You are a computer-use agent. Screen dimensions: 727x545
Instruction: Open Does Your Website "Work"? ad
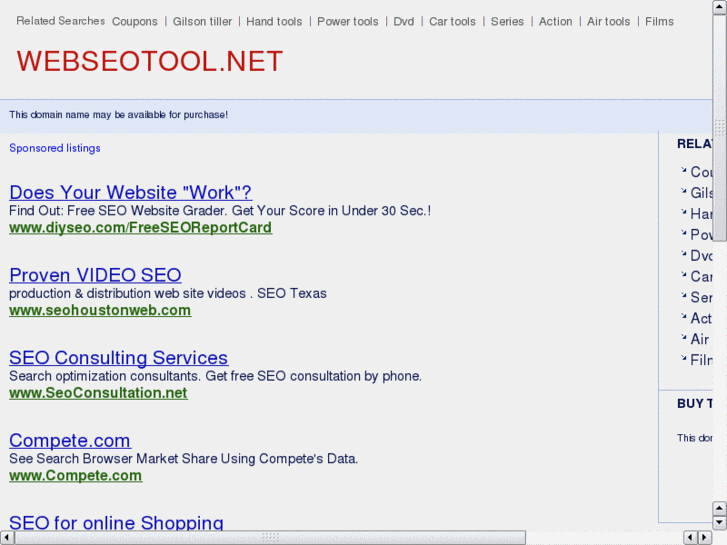pos(130,192)
